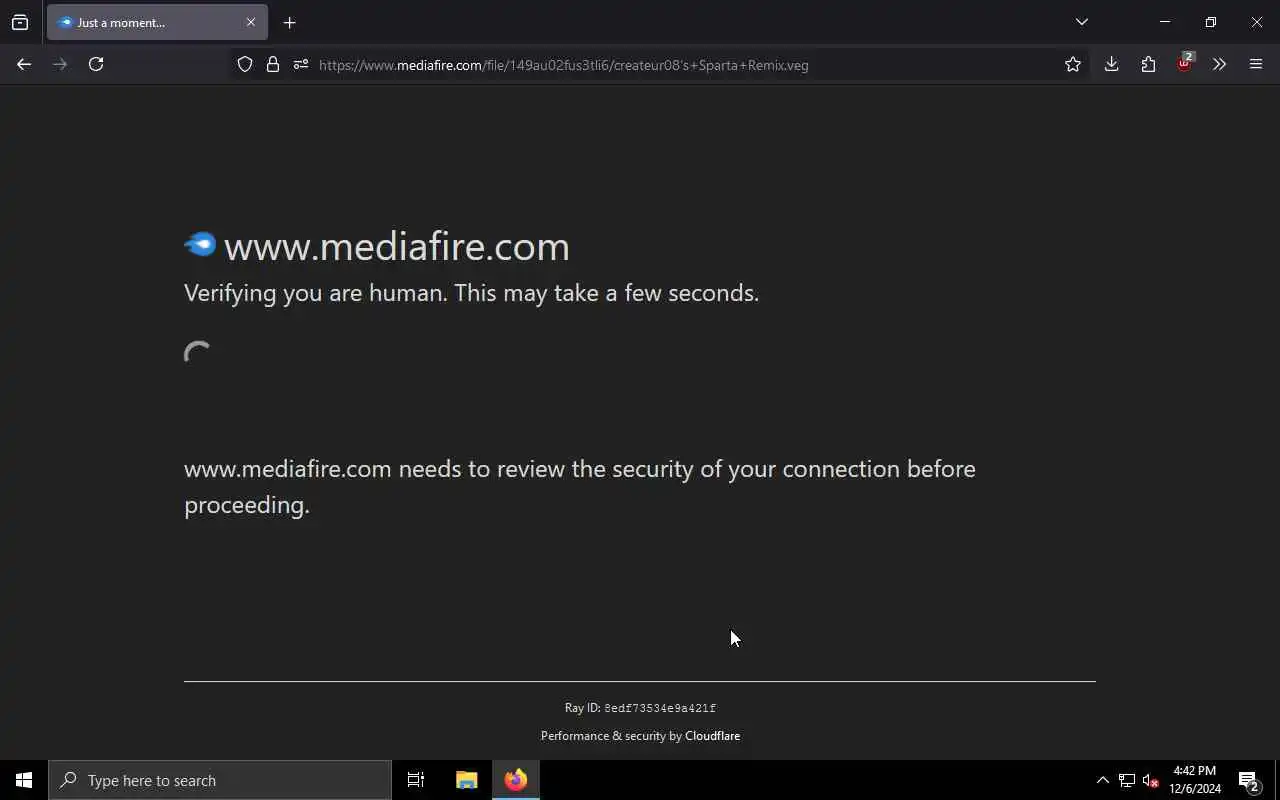Click the Ray ID value
The width and height of the screenshot is (1280, 800).
click(660, 708)
